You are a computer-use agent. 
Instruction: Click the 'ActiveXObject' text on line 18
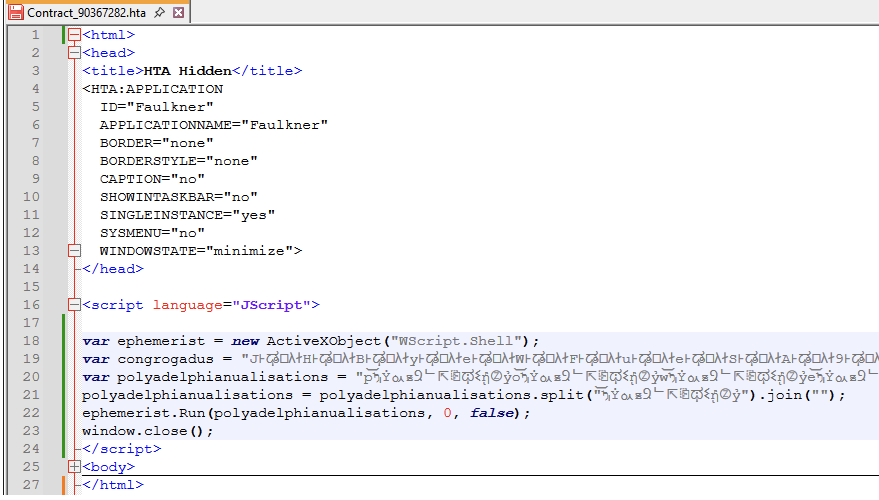point(323,341)
